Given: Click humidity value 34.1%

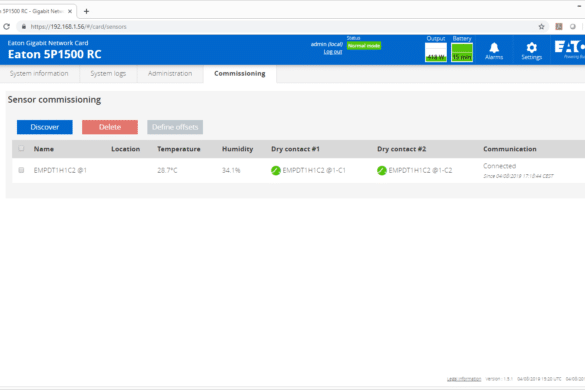Looking at the screenshot, I should pos(231,170).
